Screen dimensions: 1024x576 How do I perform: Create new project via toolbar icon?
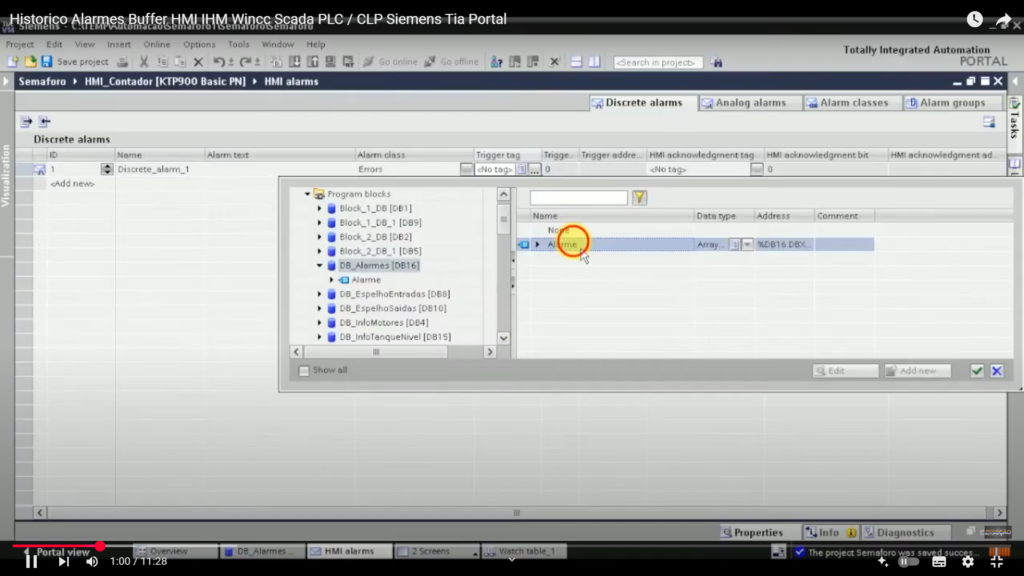pyautogui.click(x=12, y=61)
